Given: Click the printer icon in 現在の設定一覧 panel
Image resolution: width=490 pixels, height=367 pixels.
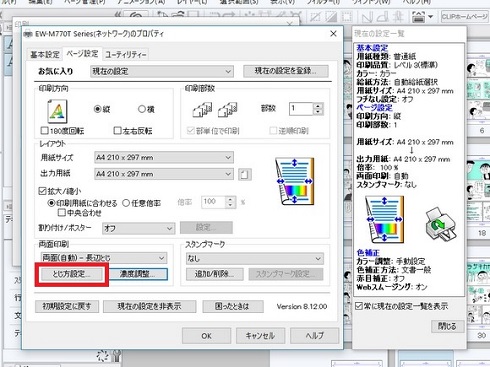Looking at the screenshot, I should tap(441, 224).
